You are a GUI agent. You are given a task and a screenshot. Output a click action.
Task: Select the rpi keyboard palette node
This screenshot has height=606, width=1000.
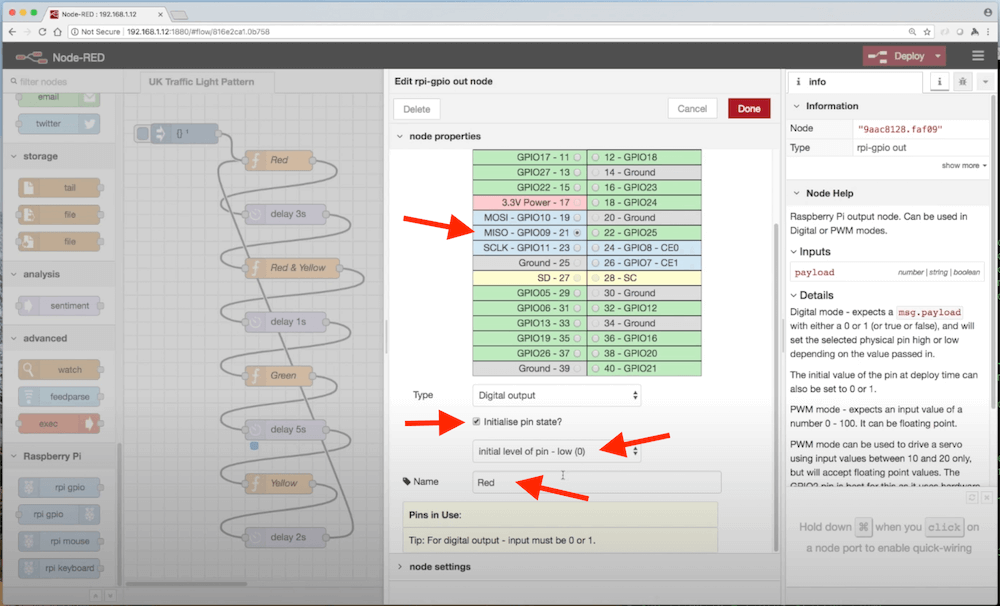(60, 568)
